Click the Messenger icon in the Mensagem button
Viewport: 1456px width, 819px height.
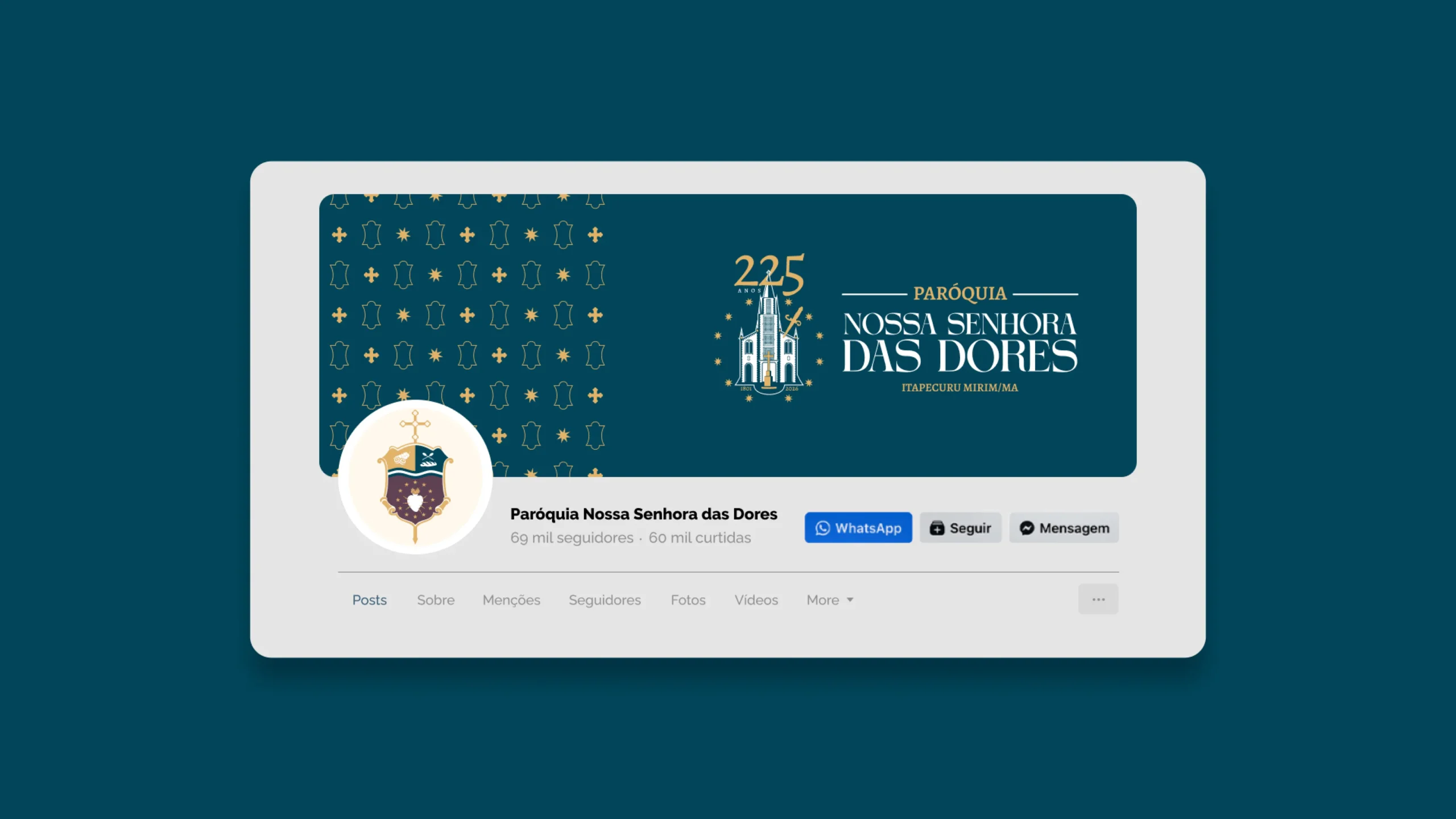[x=1027, y=528]
